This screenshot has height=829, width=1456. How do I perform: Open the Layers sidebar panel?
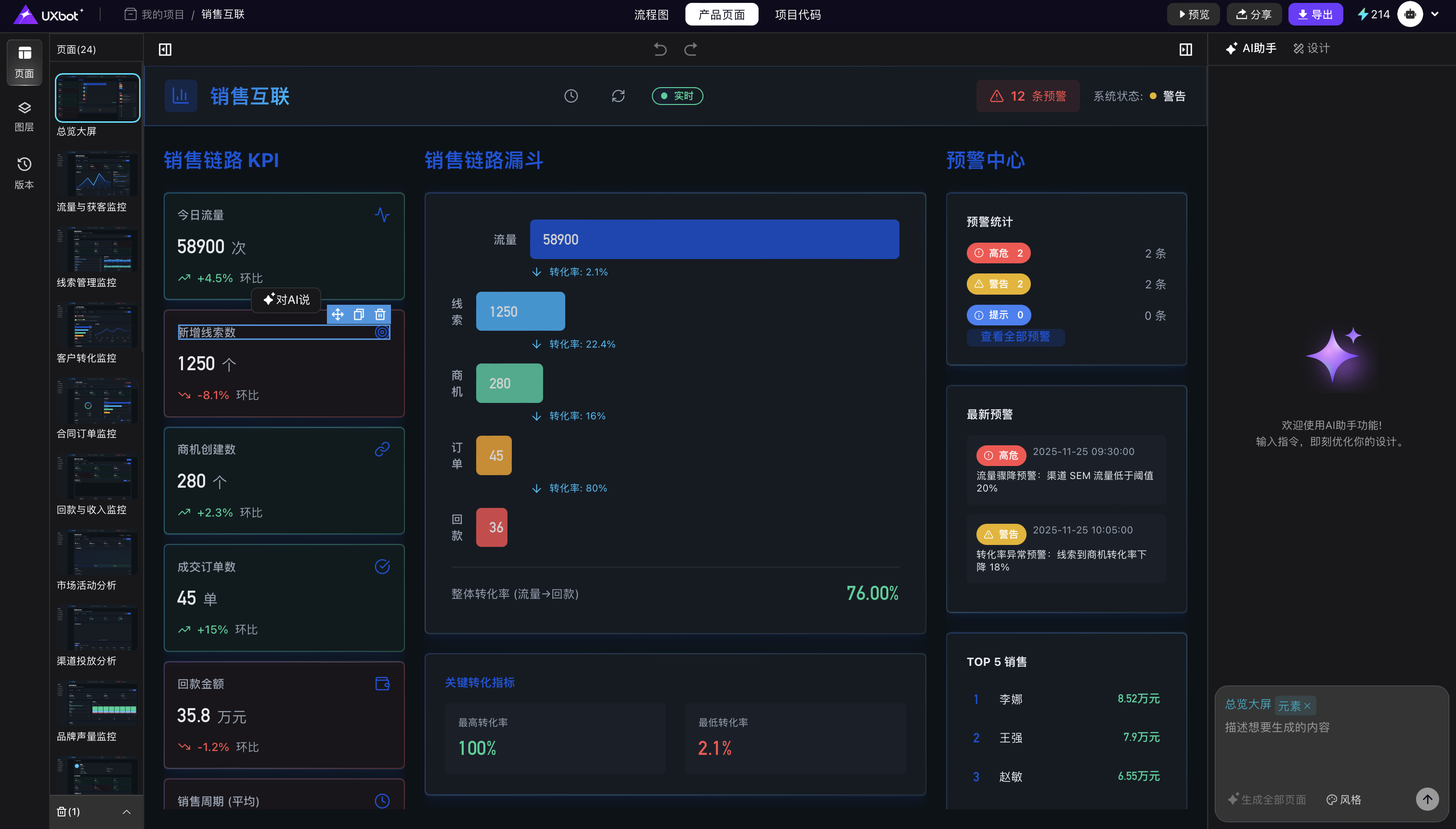tap(24, 116)
